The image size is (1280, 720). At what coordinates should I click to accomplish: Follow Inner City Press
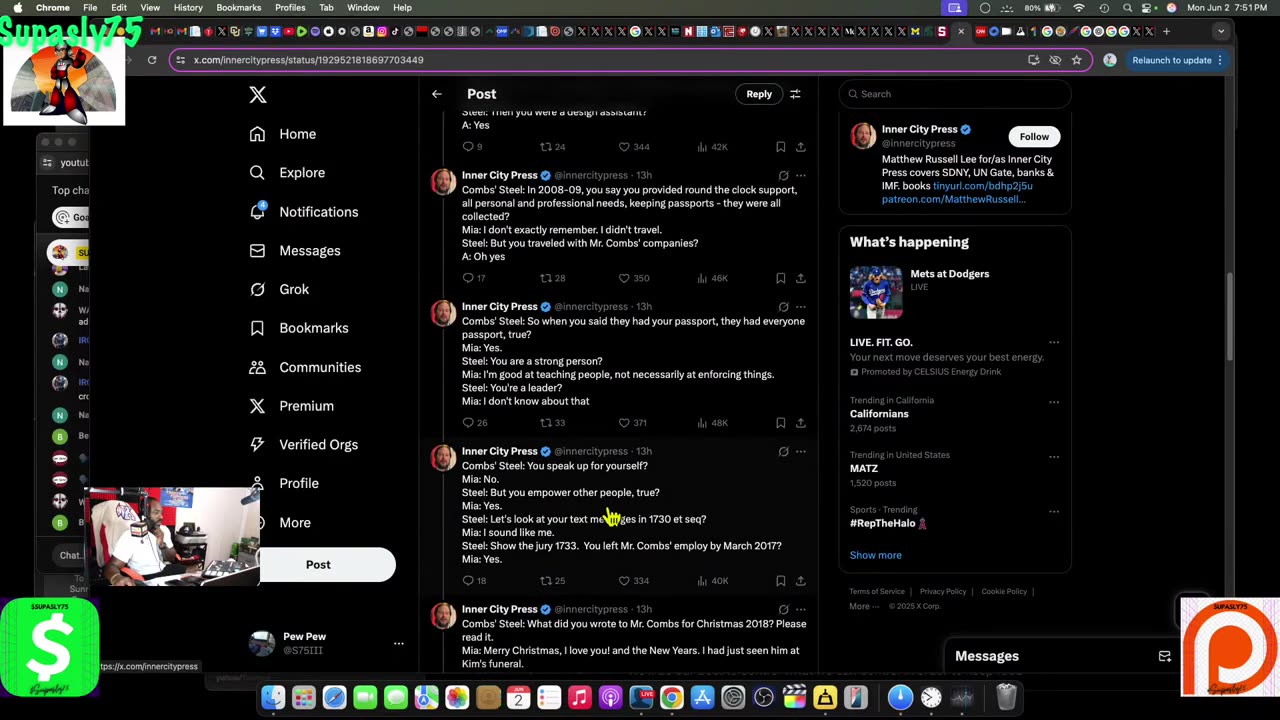click(x=1034, y=137)
